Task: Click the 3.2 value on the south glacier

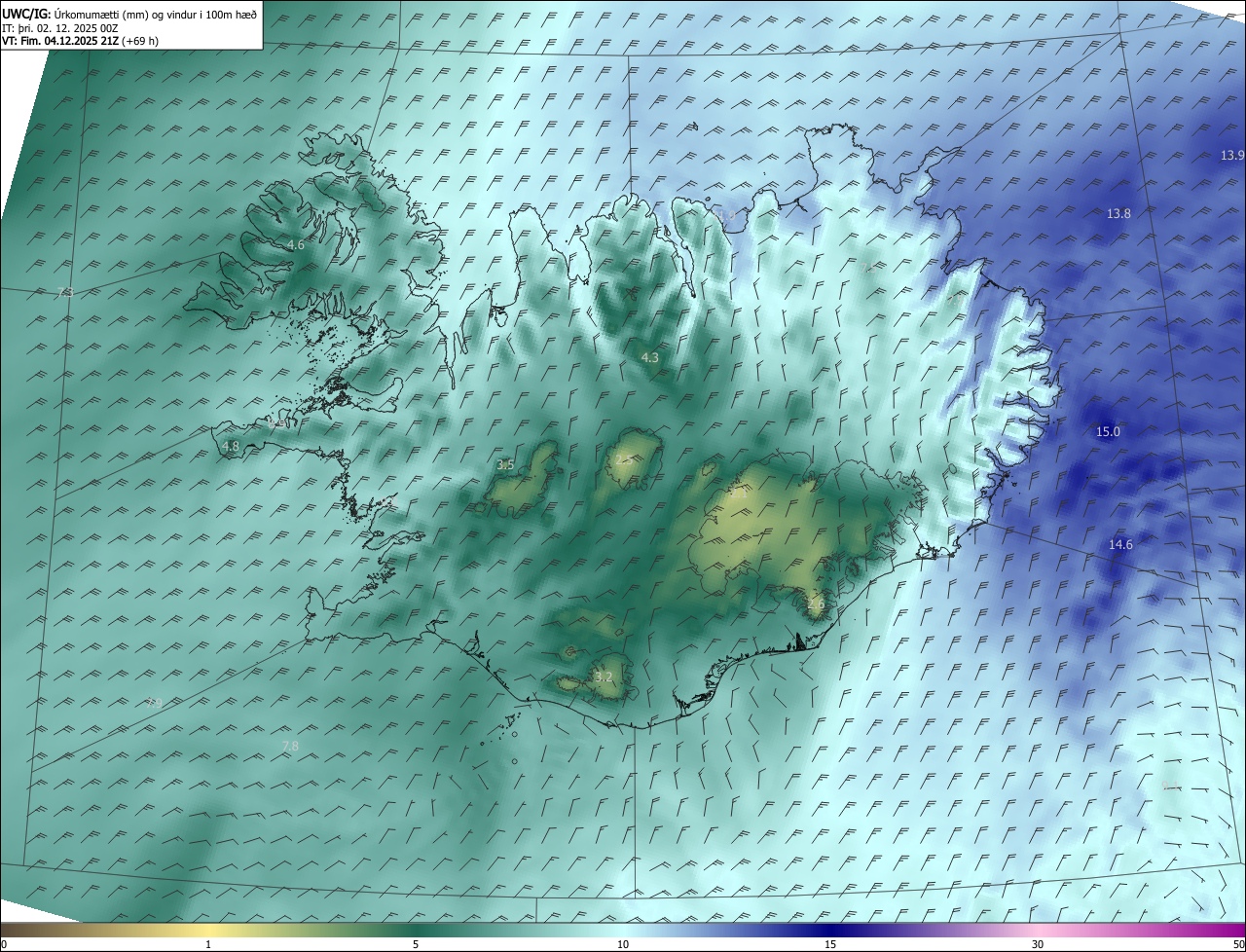Action: coord(604,677)
